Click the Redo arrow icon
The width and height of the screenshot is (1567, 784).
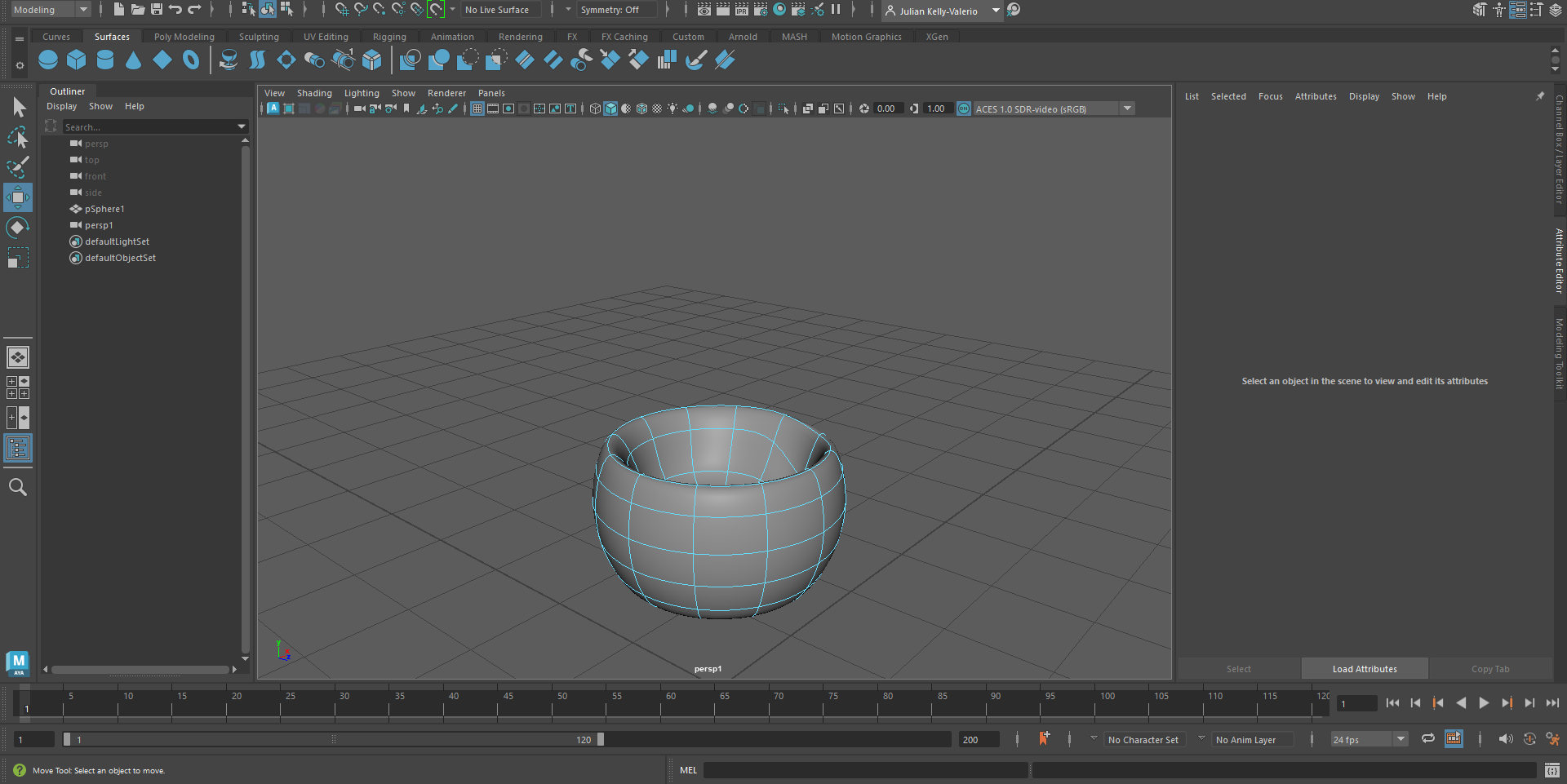[194, 10]
